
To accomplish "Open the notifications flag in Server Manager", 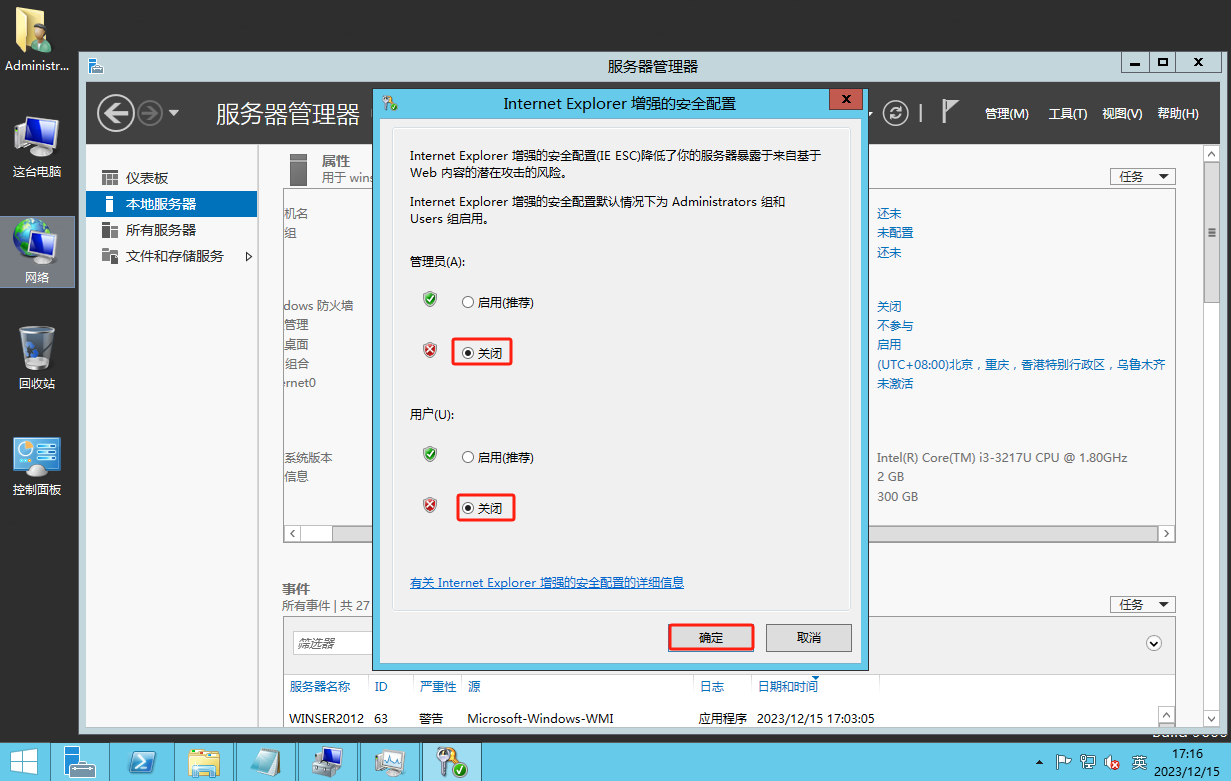I will 950,112.
